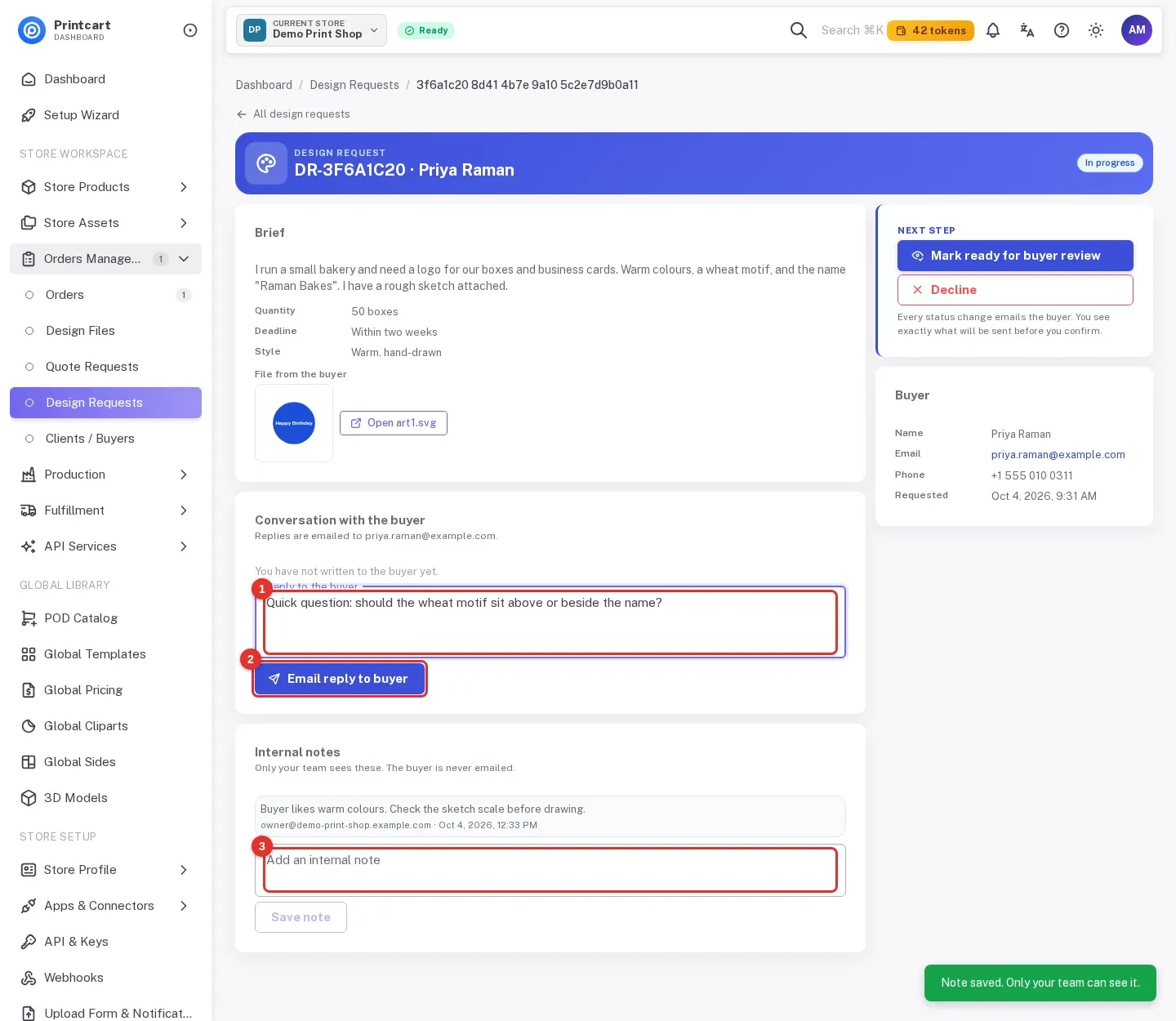This screenshot has width=1176, height=1021.
Task: Click the 3D Models cube icon
Action: pyautogui.click(x=29, y=798)
